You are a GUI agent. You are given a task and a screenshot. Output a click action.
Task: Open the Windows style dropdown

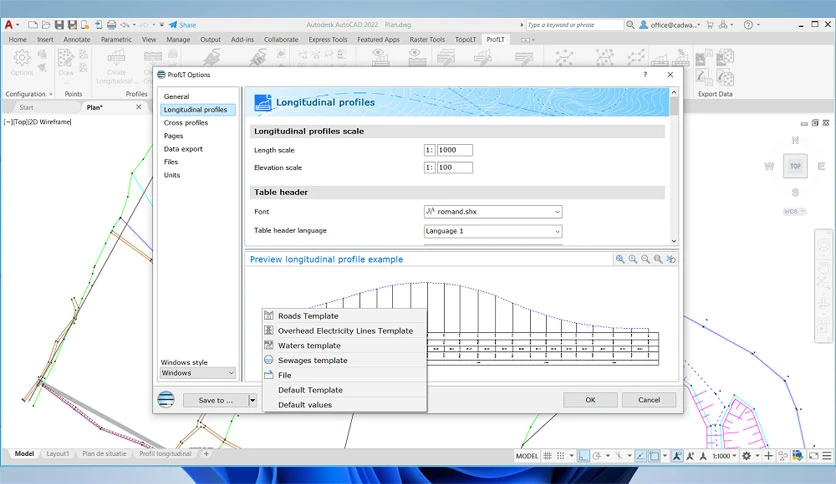[x=198, y=373]
